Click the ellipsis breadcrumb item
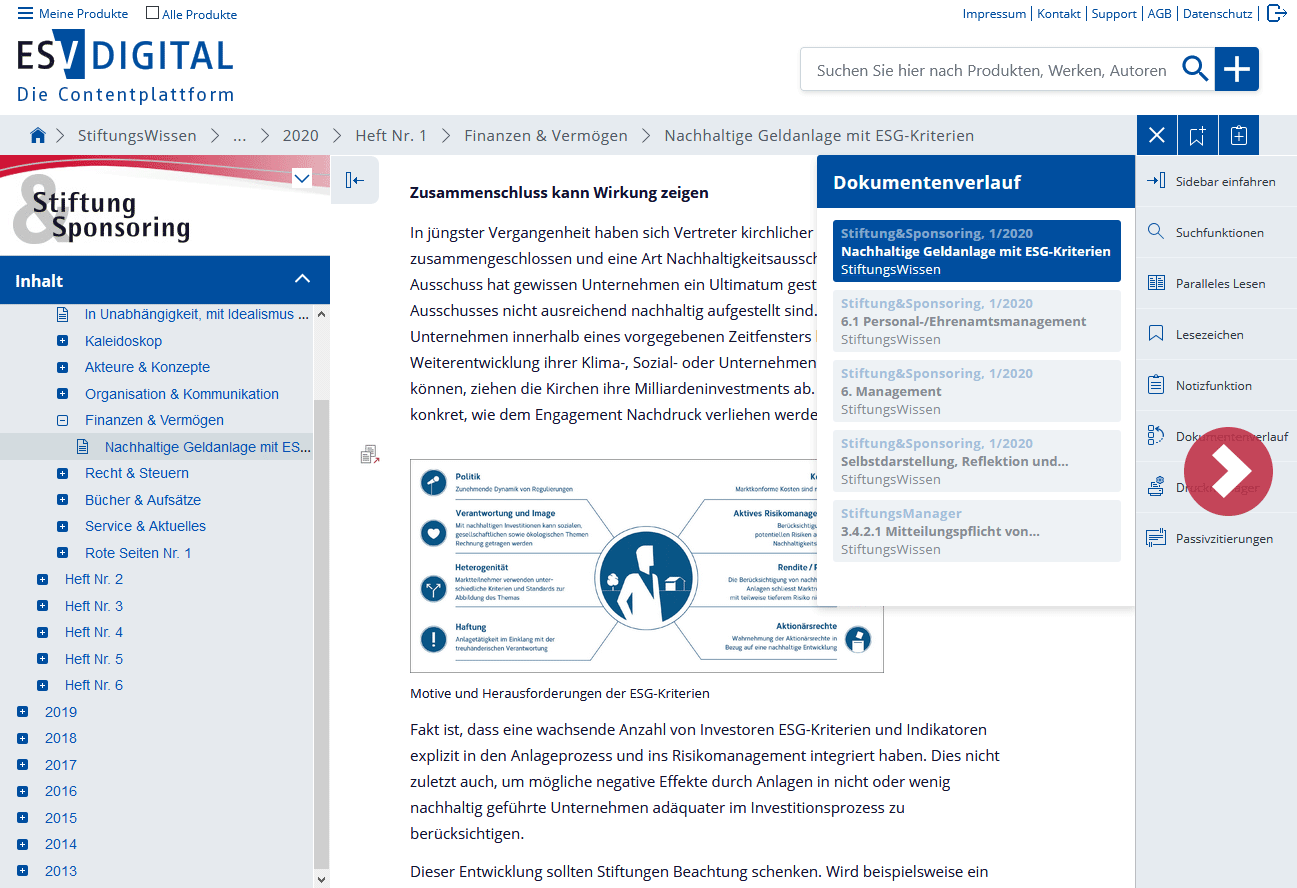1297x888 pixels. point(240,135)
